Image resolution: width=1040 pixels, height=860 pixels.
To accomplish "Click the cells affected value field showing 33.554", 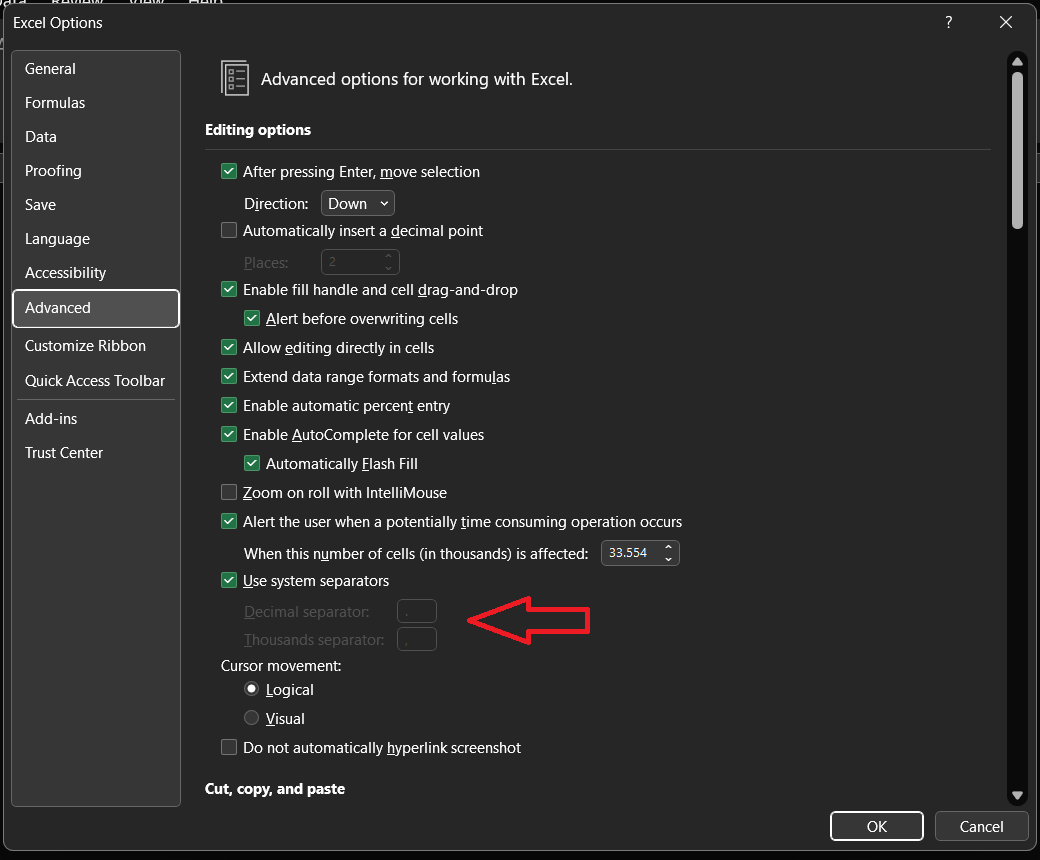I will 629,553.
